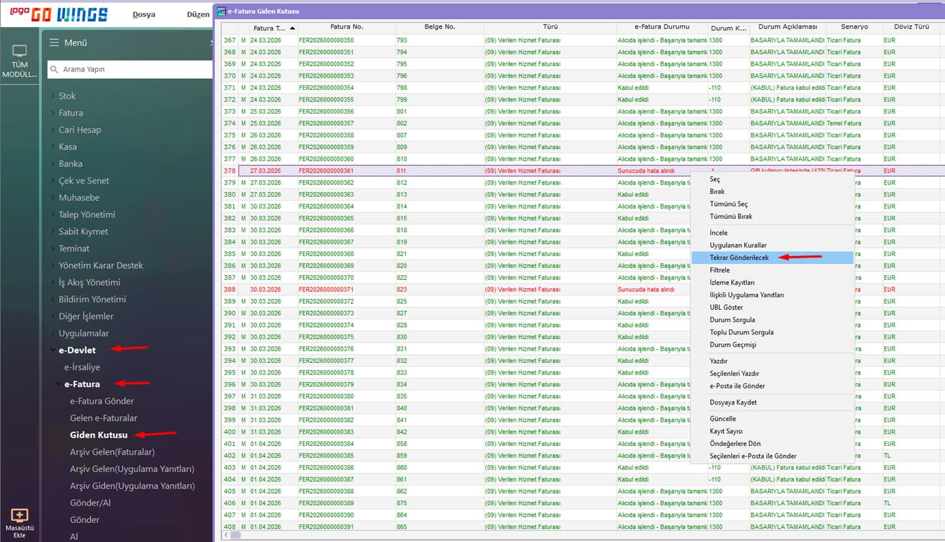
Task: Sort by the Belge No. column header
Action: 440,27
